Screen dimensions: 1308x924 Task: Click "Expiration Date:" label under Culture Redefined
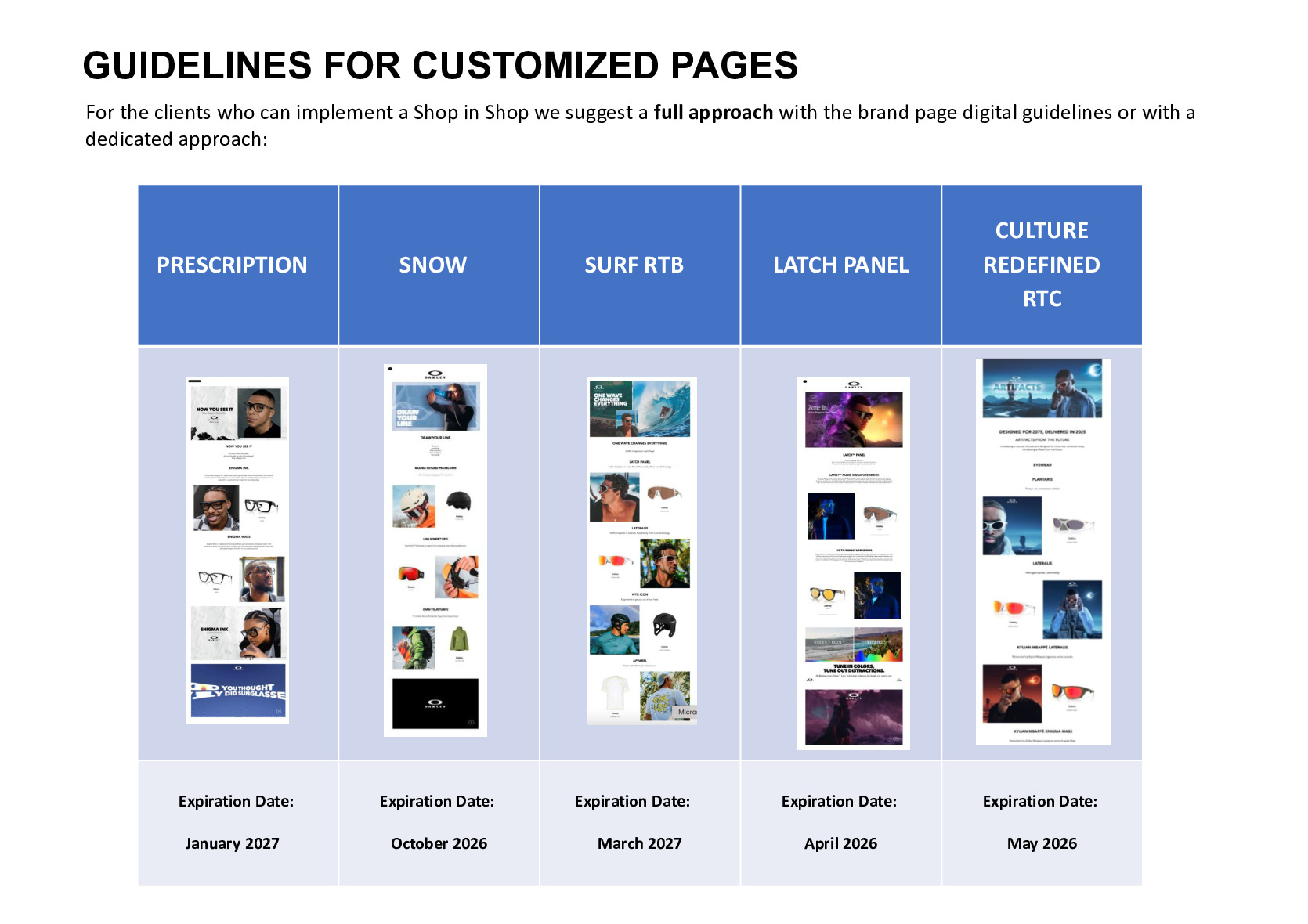point(1040,801)
